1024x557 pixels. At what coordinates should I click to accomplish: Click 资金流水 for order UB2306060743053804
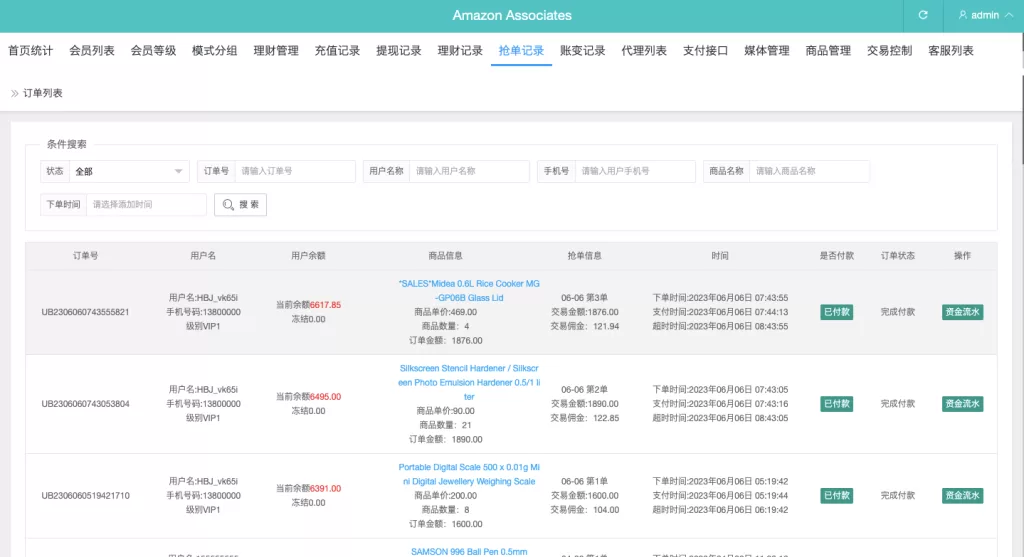pyautogui.click(x=963, y=404)
